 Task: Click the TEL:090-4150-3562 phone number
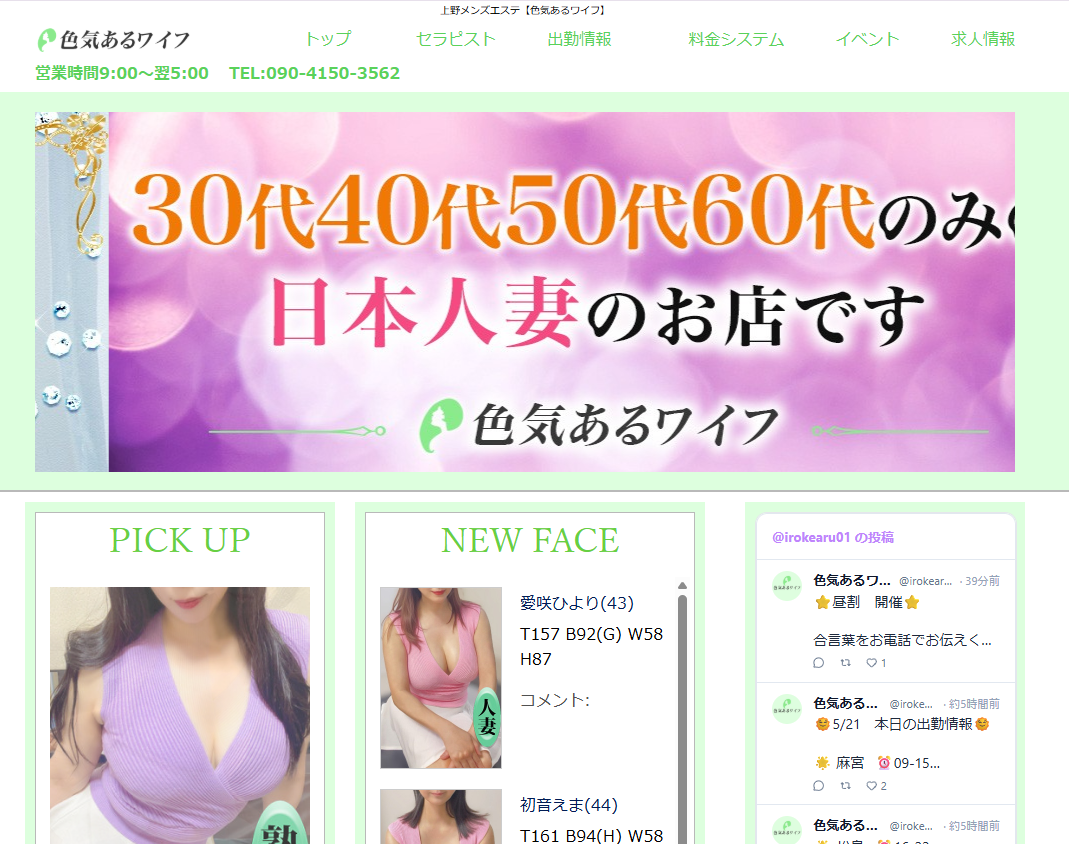click(314, 73)
